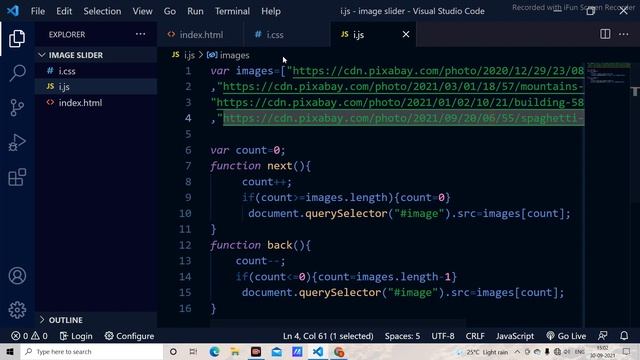The height and width of the screenshot is (360, 640).
Task: Open the Edit menu
Action: (64, 11)
